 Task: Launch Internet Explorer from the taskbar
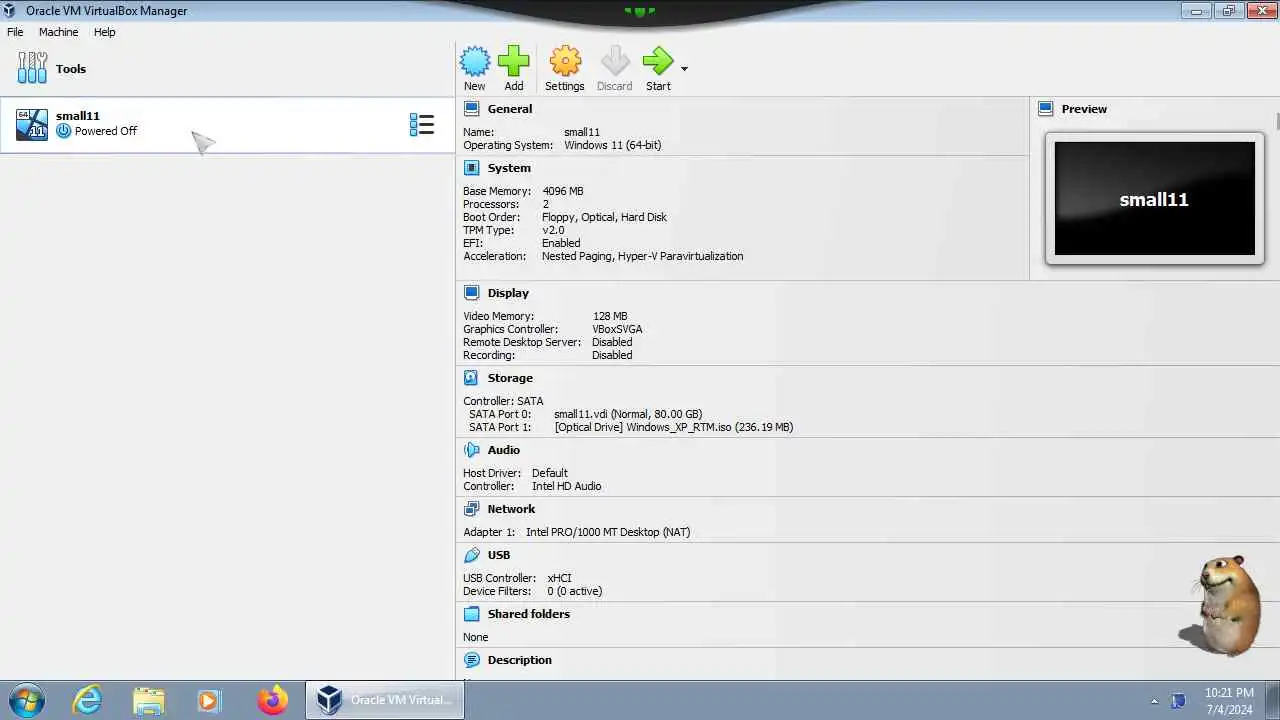pyautogui.click(x=88, y=700)
